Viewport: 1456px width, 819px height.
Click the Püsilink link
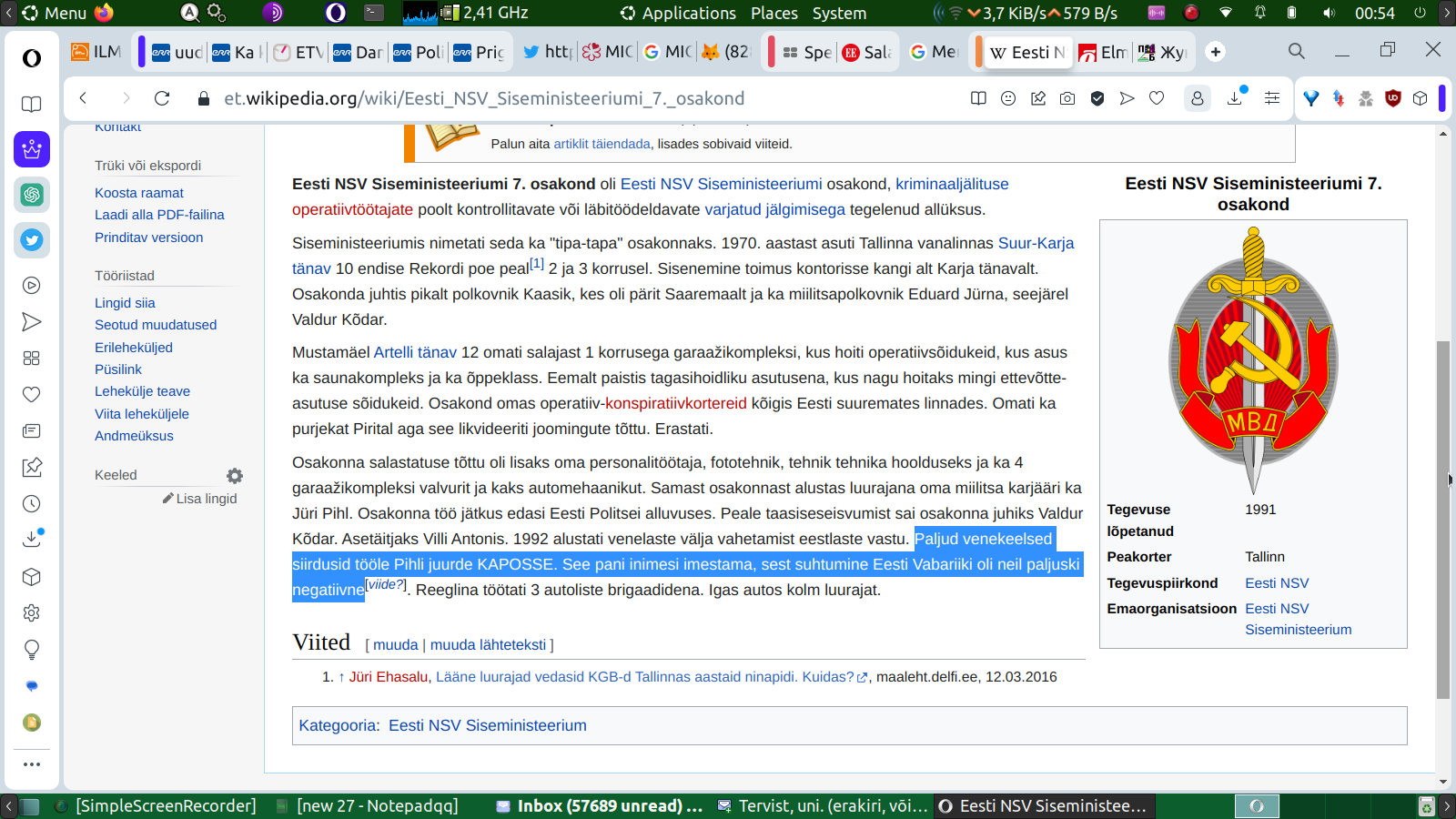coord(118,369)
